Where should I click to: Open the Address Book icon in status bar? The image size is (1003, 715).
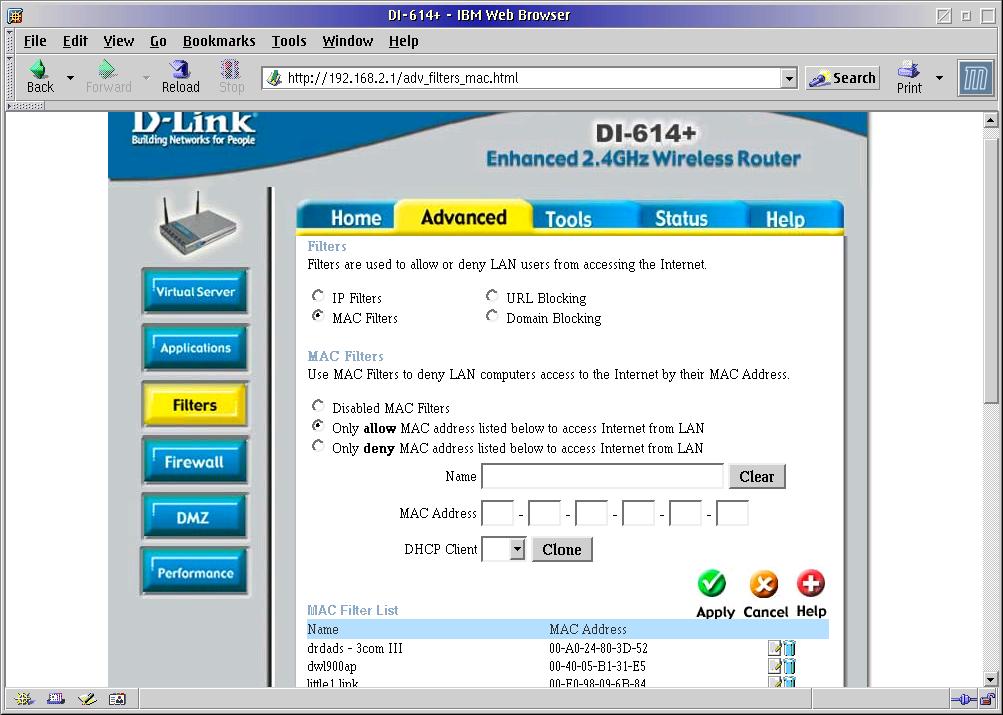117,699
